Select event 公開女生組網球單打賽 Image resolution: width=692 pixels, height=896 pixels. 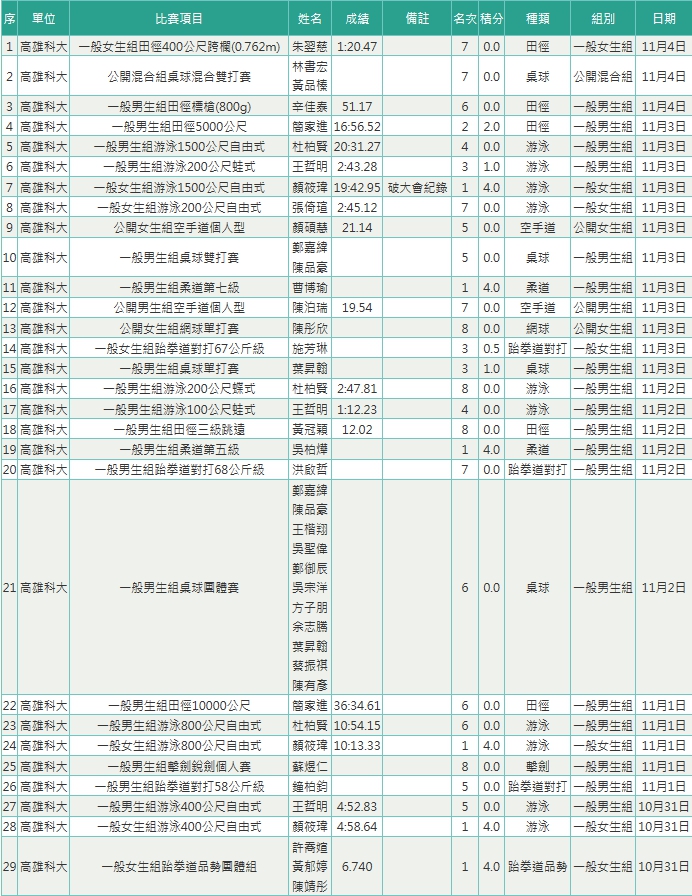(x=179, y=329)
